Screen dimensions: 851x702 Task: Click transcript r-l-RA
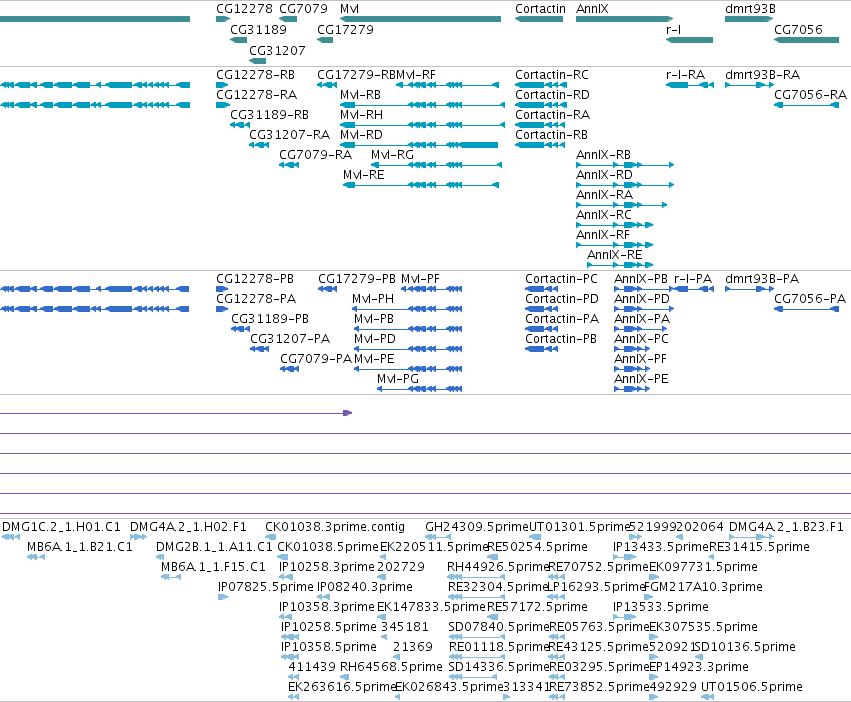pos(690,85)
